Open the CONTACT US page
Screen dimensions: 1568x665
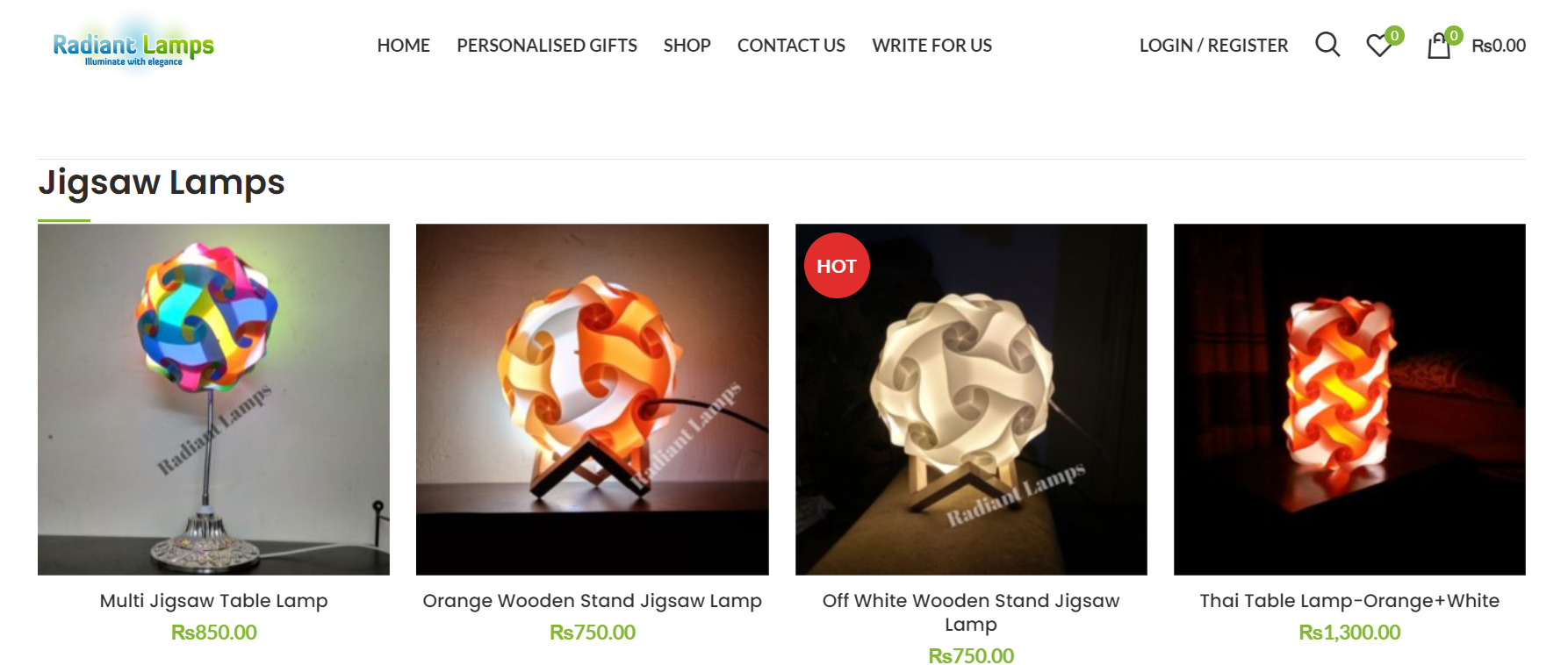(791, 46)
